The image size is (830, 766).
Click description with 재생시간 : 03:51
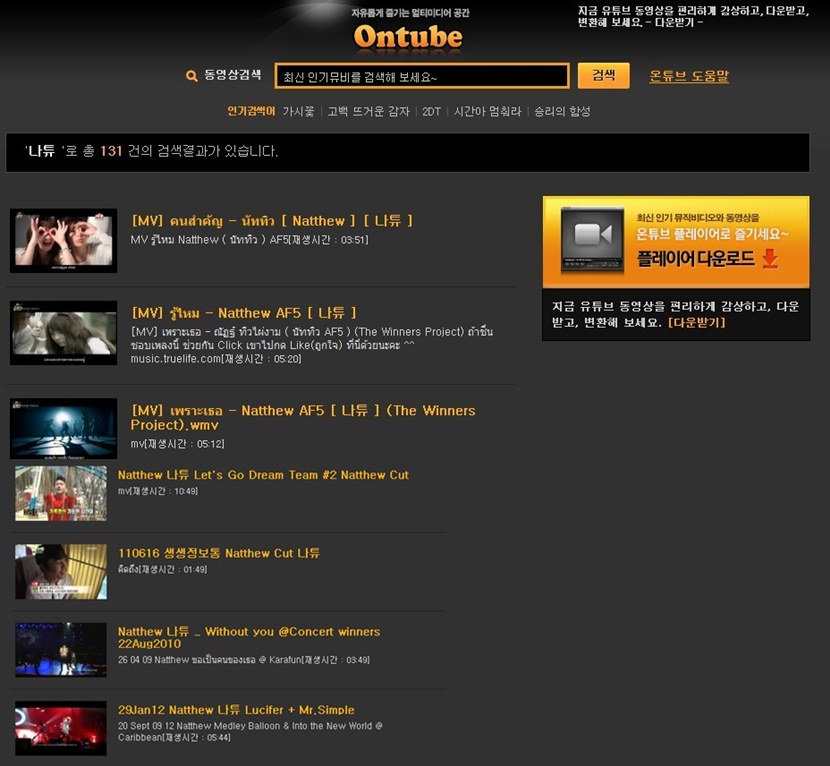(249, 240)
